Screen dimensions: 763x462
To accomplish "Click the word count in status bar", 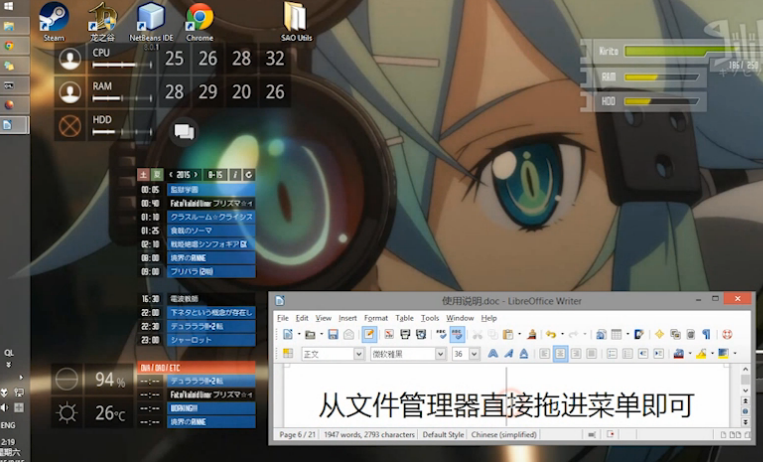I will (x=369, y=435).
